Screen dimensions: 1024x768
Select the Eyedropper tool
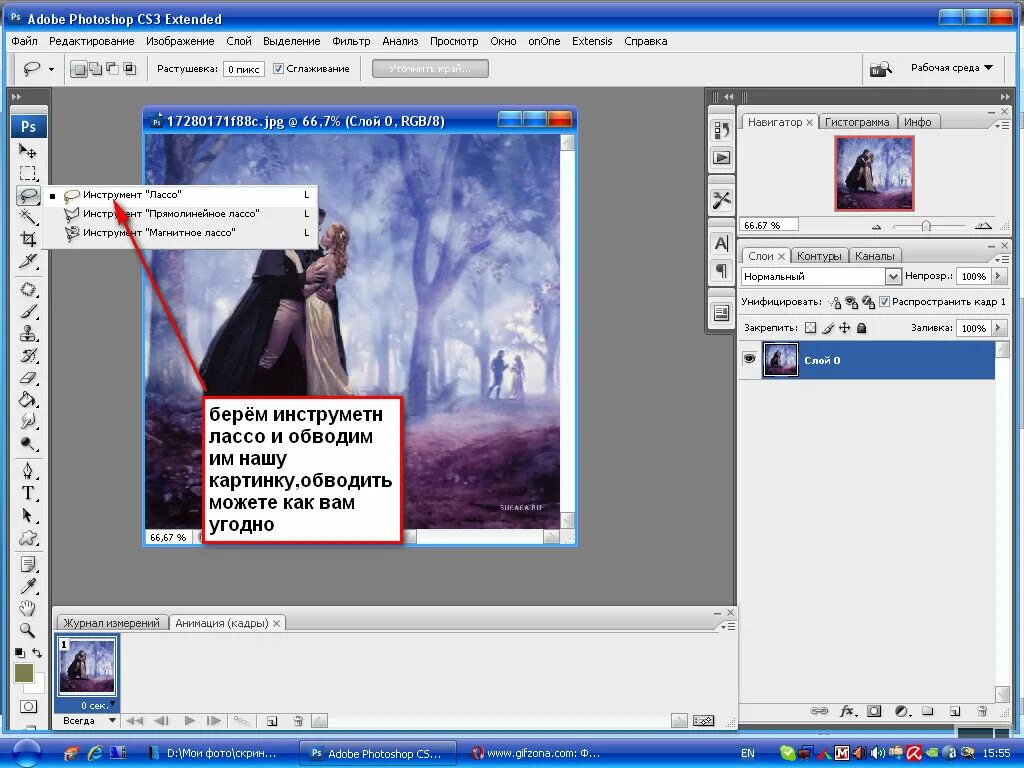pyautogui.click(x=27, y=586)
